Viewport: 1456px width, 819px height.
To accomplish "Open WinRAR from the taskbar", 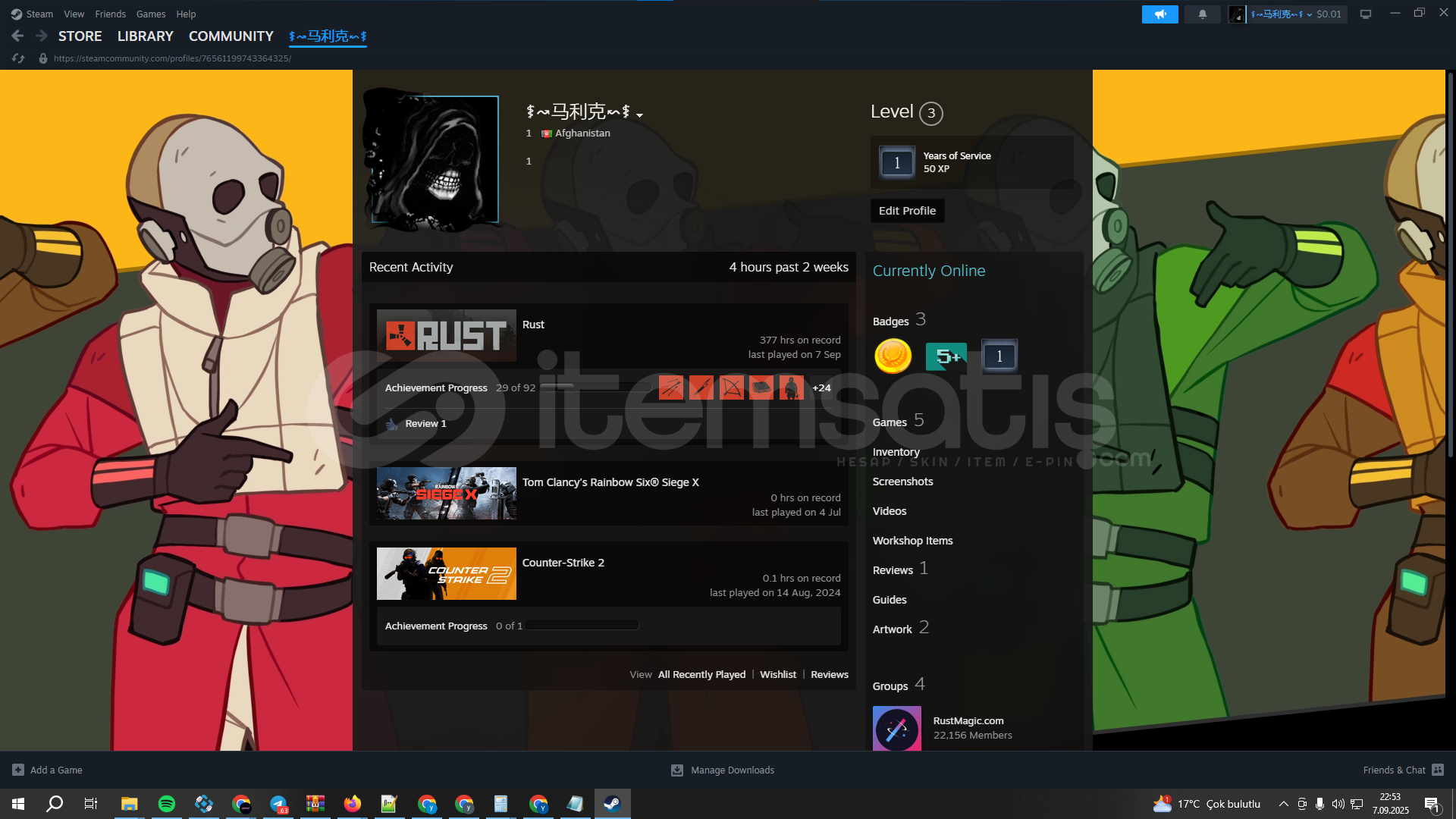I will 315,803.
